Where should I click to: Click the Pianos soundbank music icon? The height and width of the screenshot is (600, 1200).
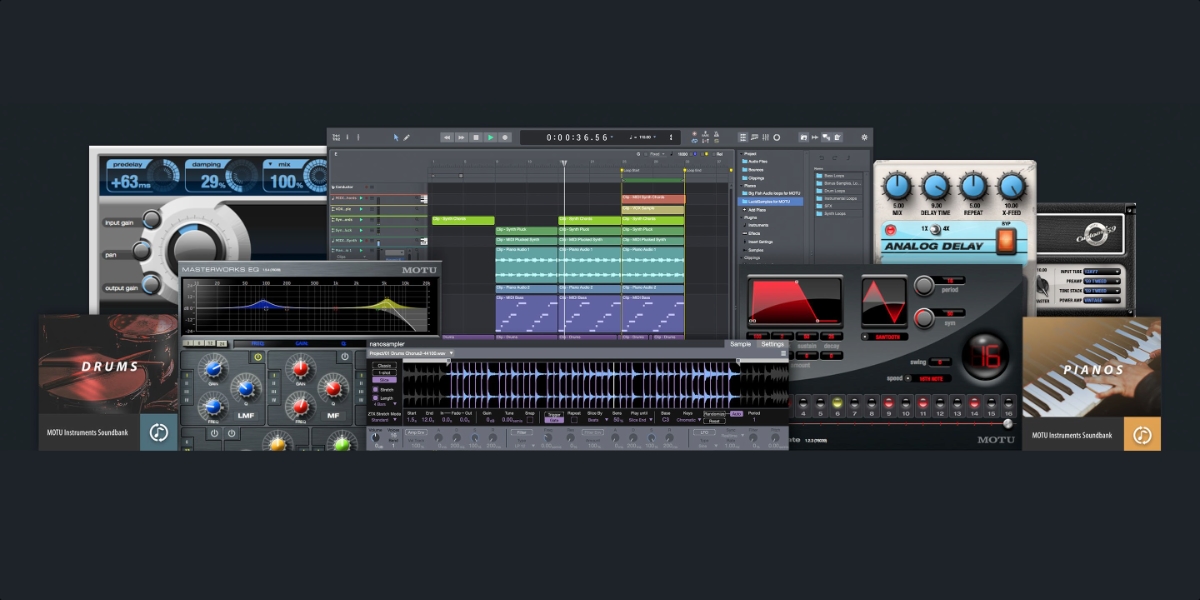[x=1142, y=433]
